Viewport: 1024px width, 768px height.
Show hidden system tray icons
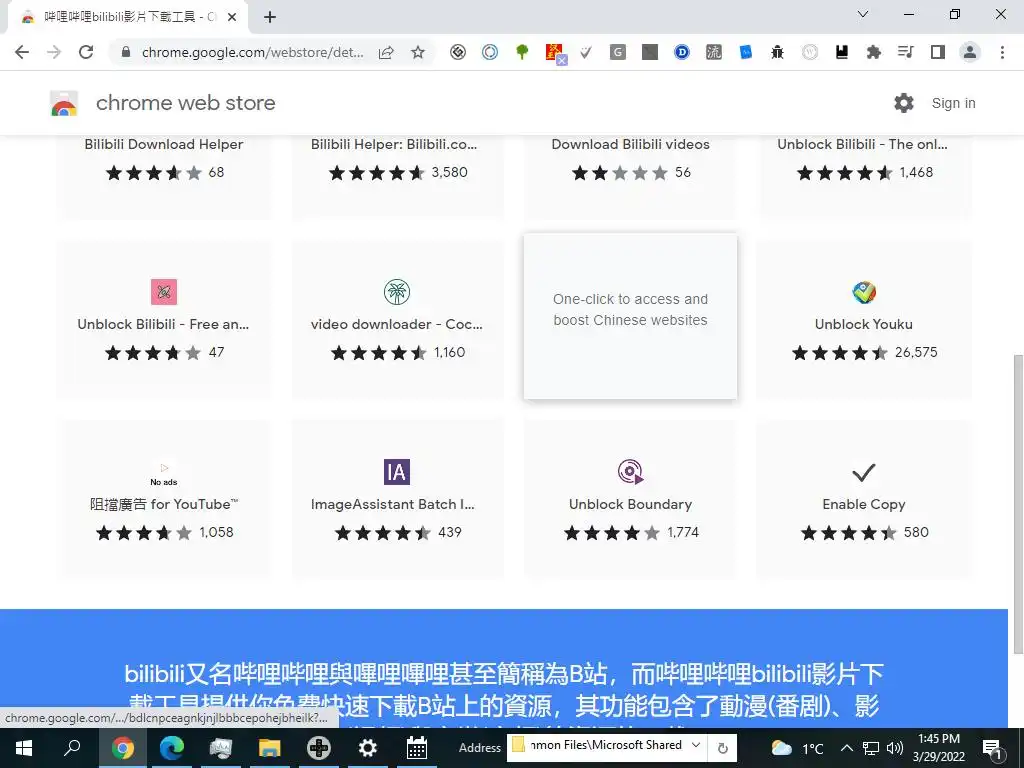[x=846, y=748]
